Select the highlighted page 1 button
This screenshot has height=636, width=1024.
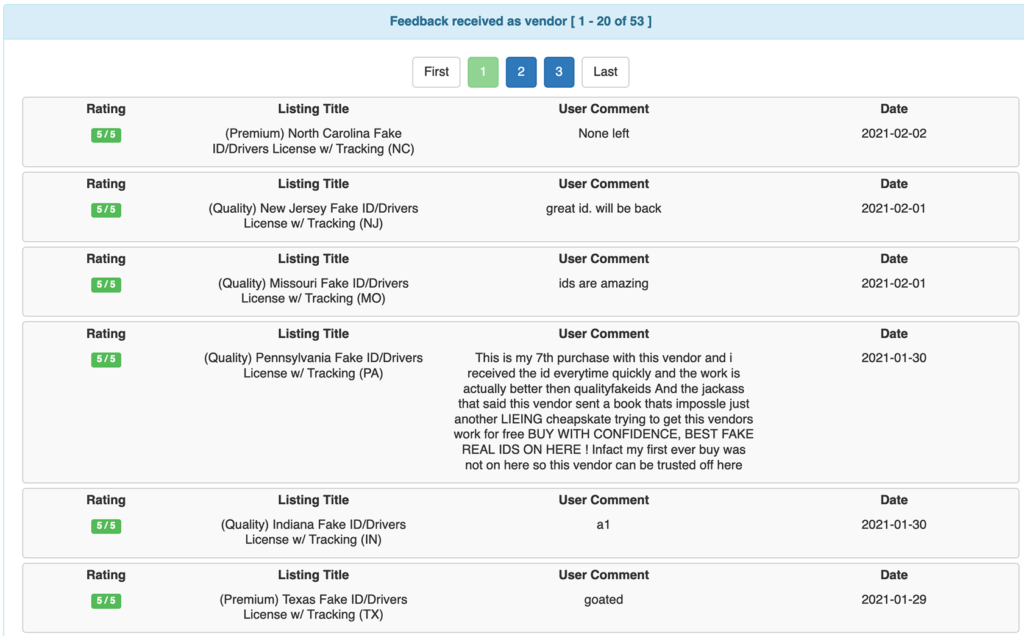[483, 71]
